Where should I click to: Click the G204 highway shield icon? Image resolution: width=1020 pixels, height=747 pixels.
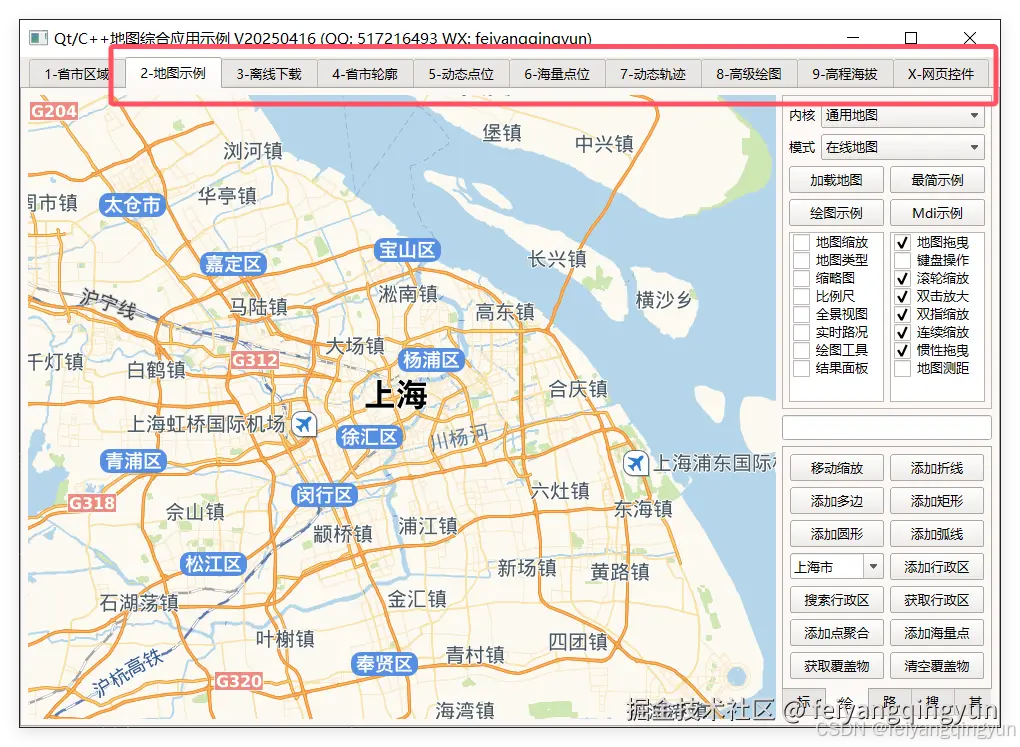click(53, 110)
